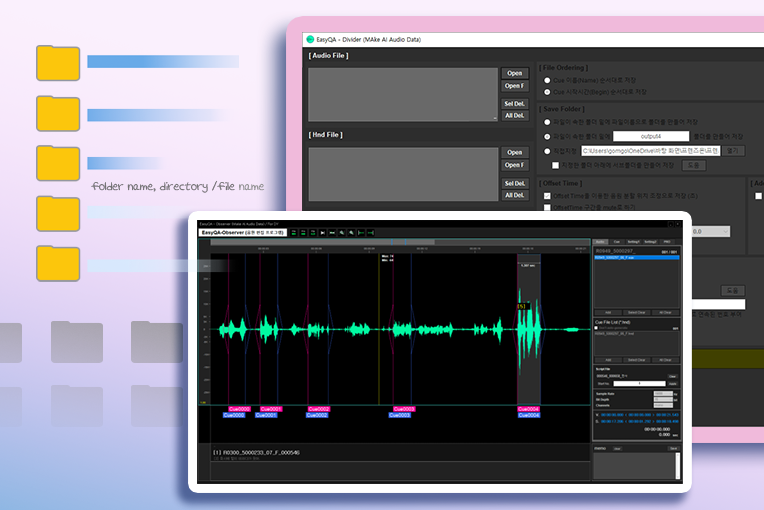Open the Sample Rate dropdown
764x510 pixels.
point(661,394)
